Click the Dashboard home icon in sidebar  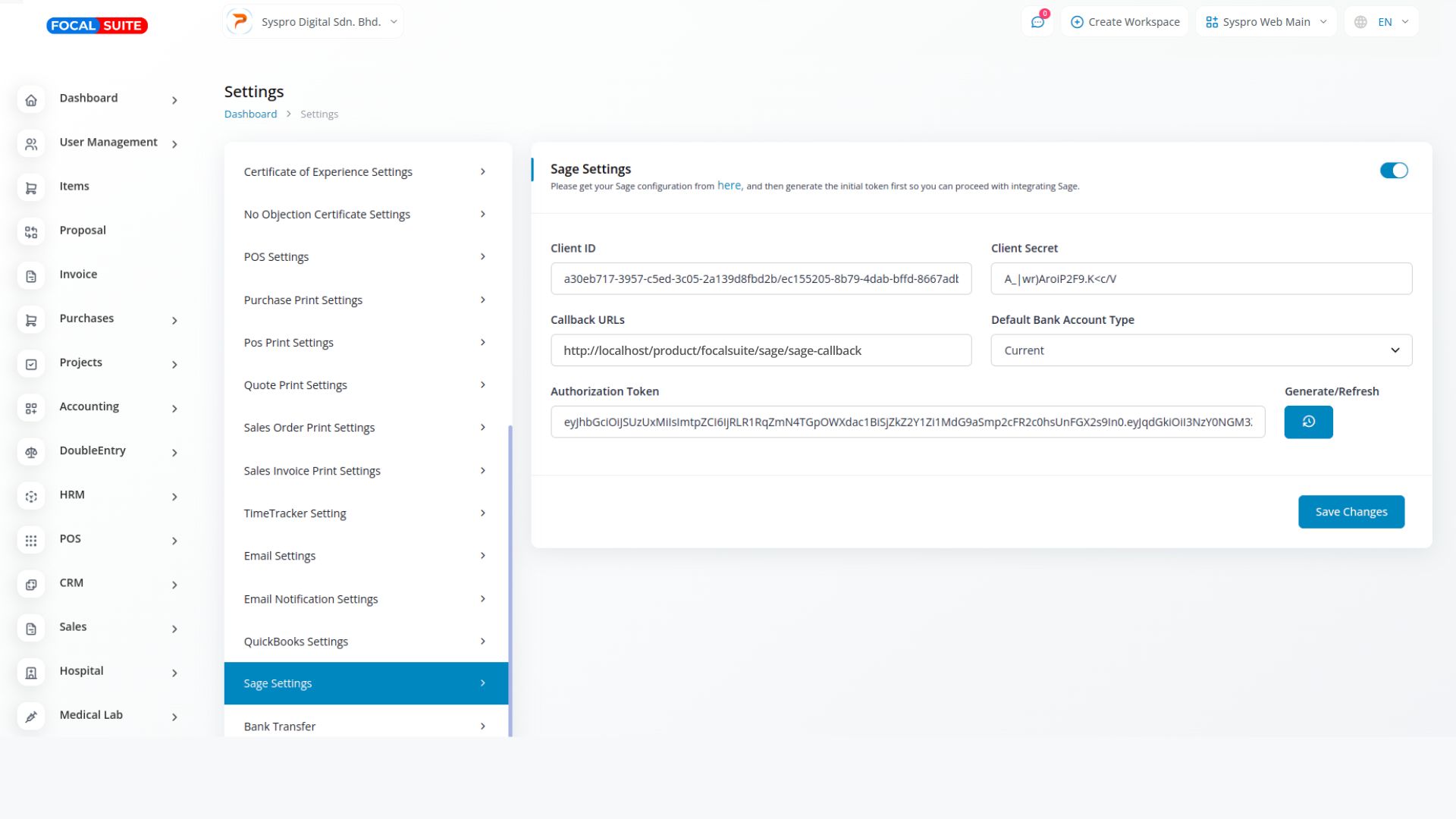point(31,100)
